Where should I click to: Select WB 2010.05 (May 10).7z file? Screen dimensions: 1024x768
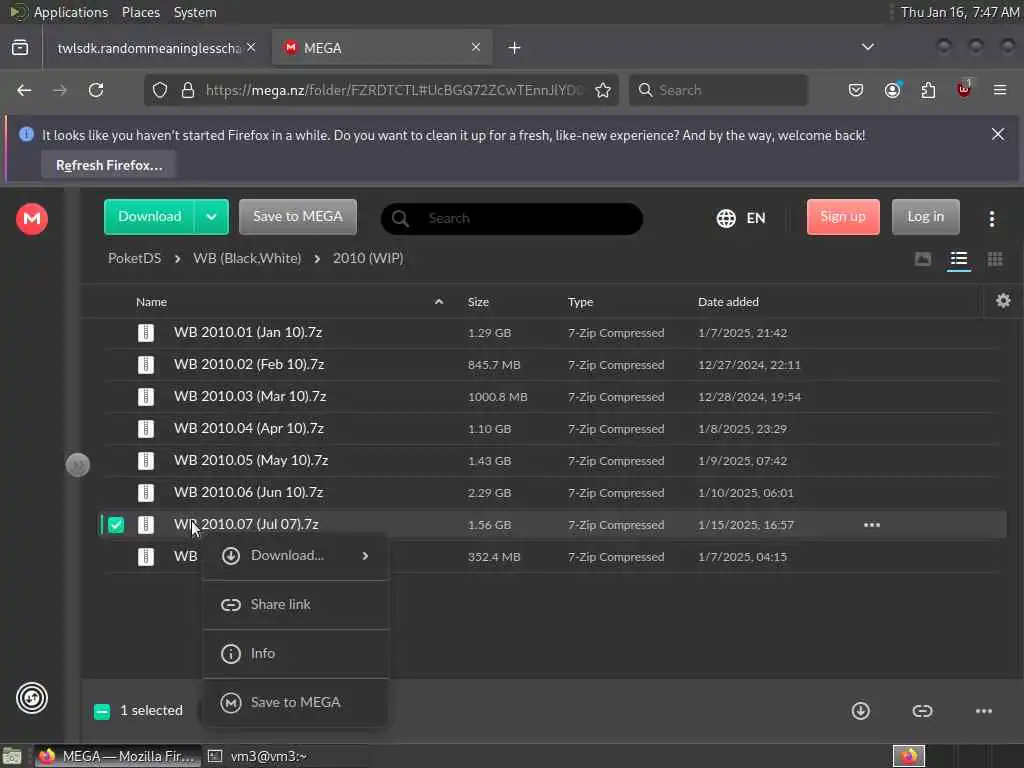coord(251,460)
